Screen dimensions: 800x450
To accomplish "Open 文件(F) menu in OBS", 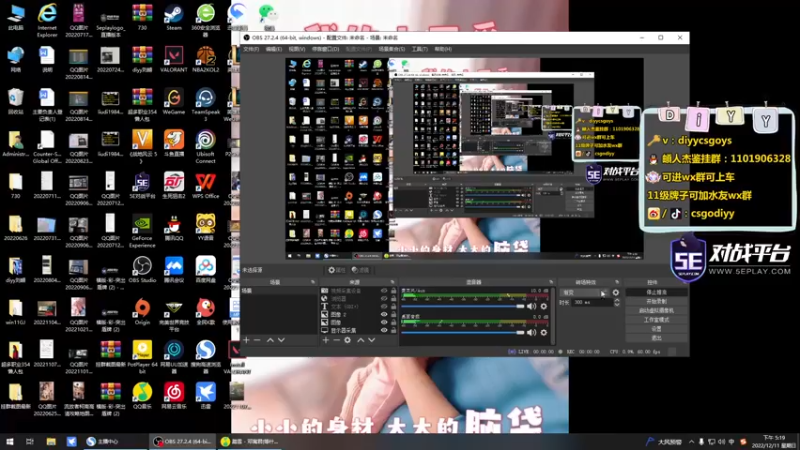I will point(251,49).
